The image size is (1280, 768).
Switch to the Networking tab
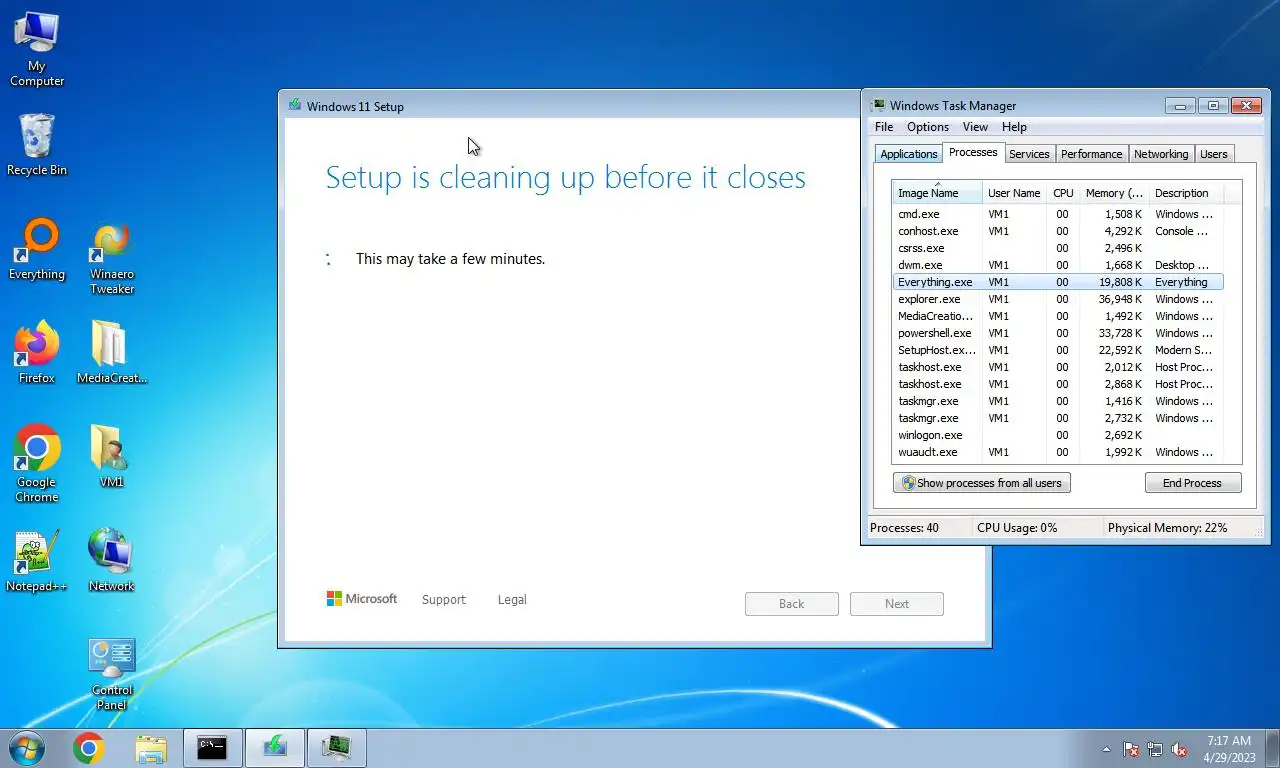pos(1161,154)
